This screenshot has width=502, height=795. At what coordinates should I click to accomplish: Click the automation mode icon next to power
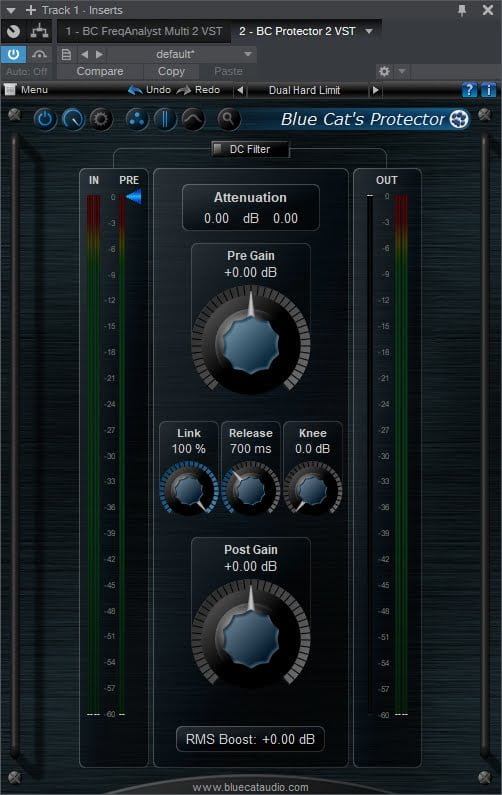[39, 54]
